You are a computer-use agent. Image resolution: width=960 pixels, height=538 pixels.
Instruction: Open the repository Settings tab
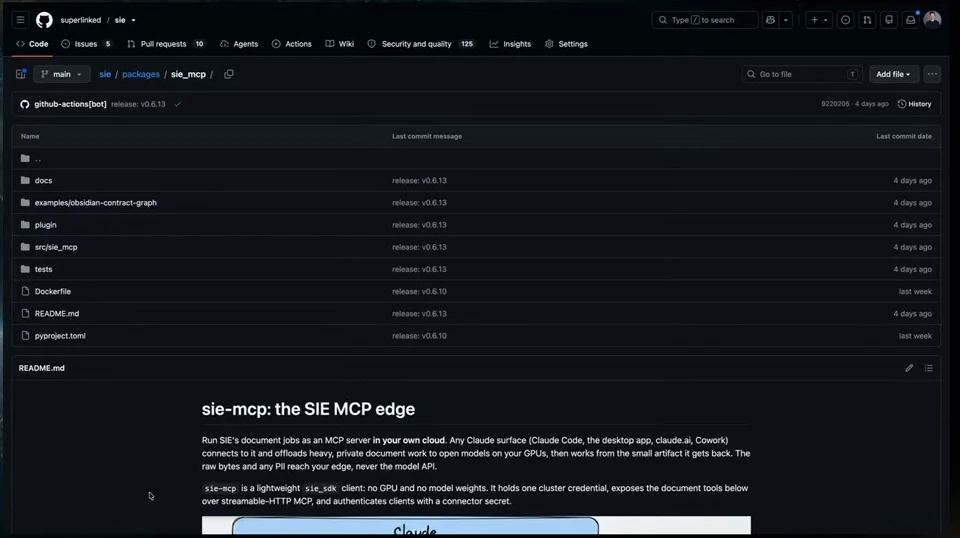click(x=566, y=44)
